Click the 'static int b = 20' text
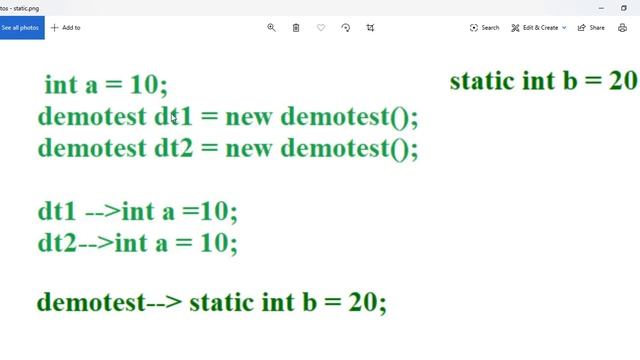Screen dimensions: 640x360 [544, 80]
